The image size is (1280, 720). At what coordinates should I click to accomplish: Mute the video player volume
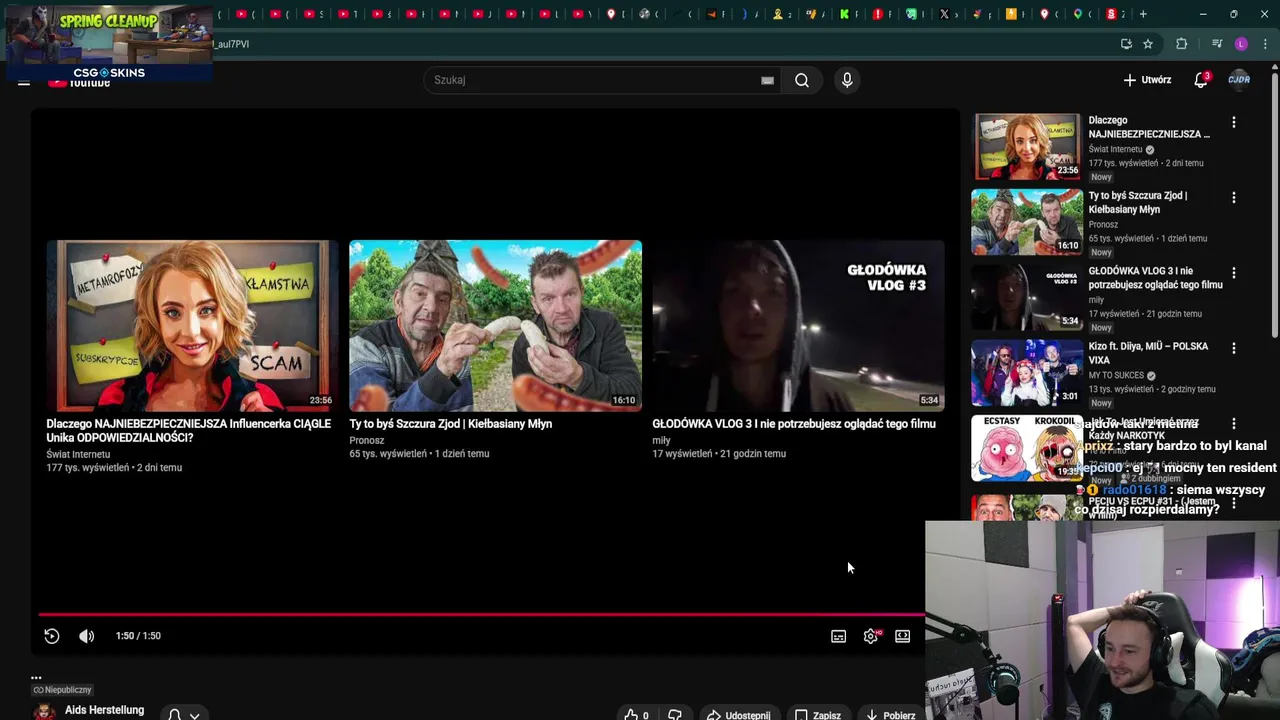click(87, 636)
